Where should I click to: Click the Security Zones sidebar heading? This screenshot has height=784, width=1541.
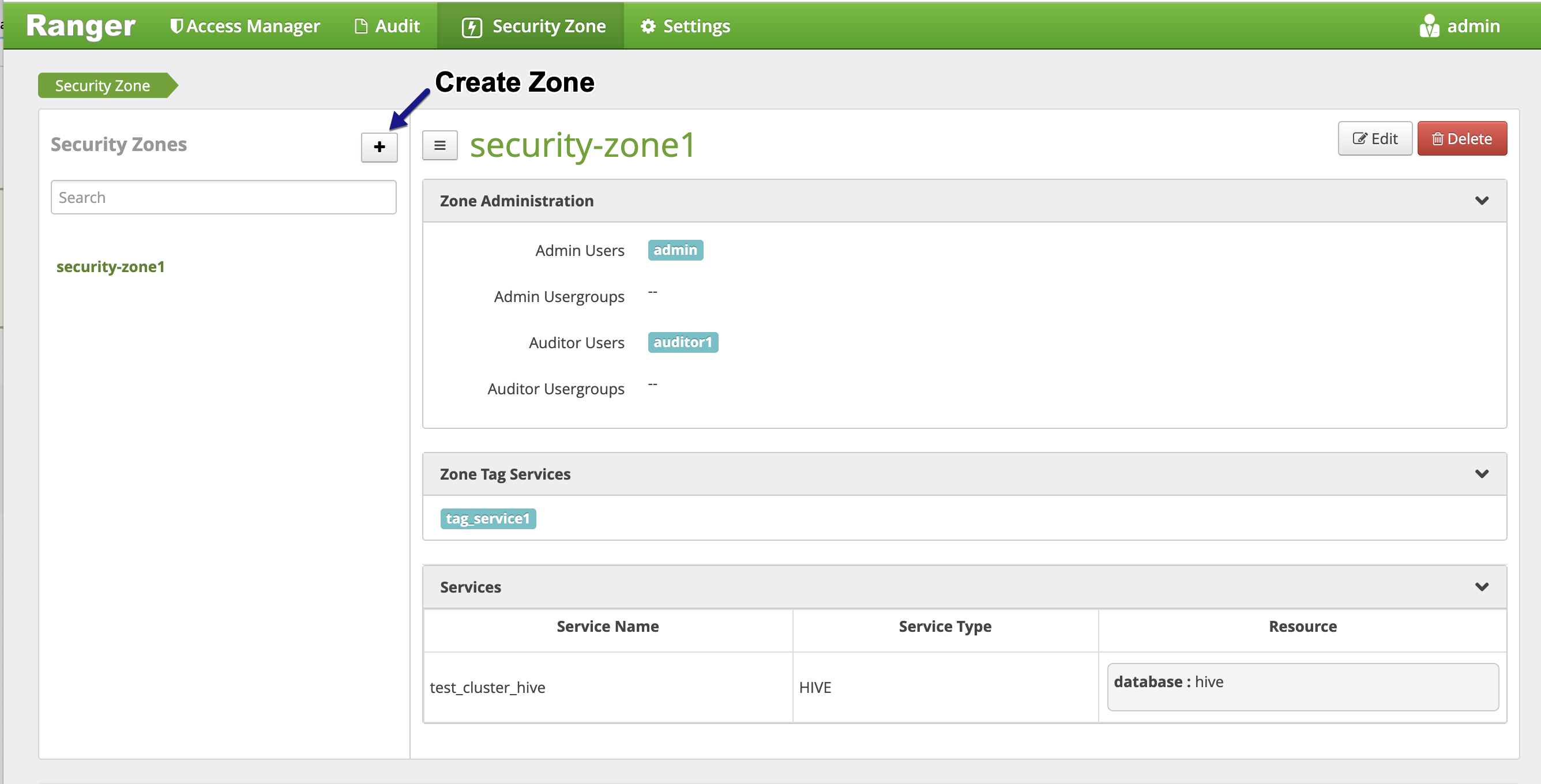(118, 145)
